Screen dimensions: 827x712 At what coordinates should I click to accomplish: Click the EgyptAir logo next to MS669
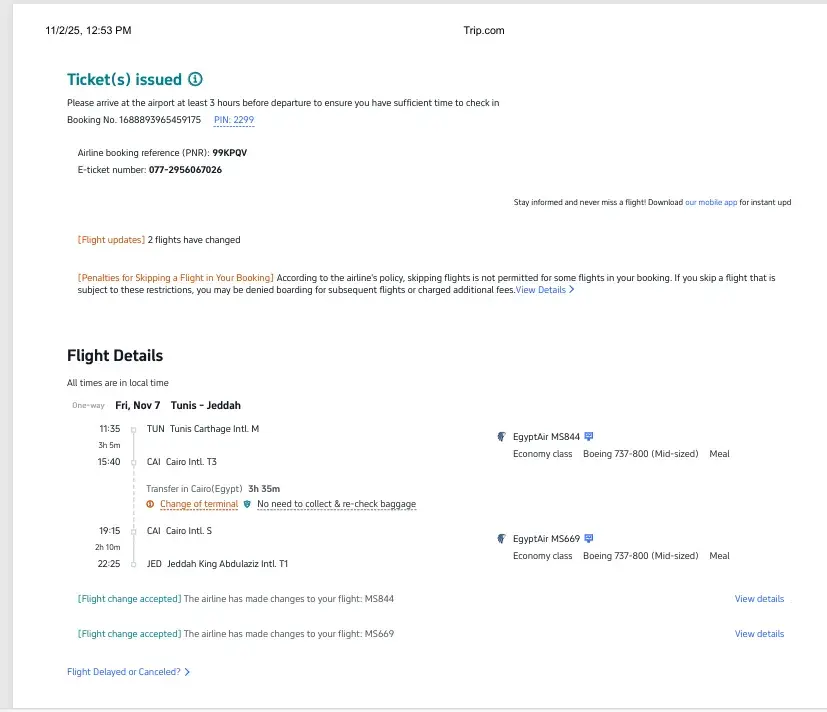point(502,538)
